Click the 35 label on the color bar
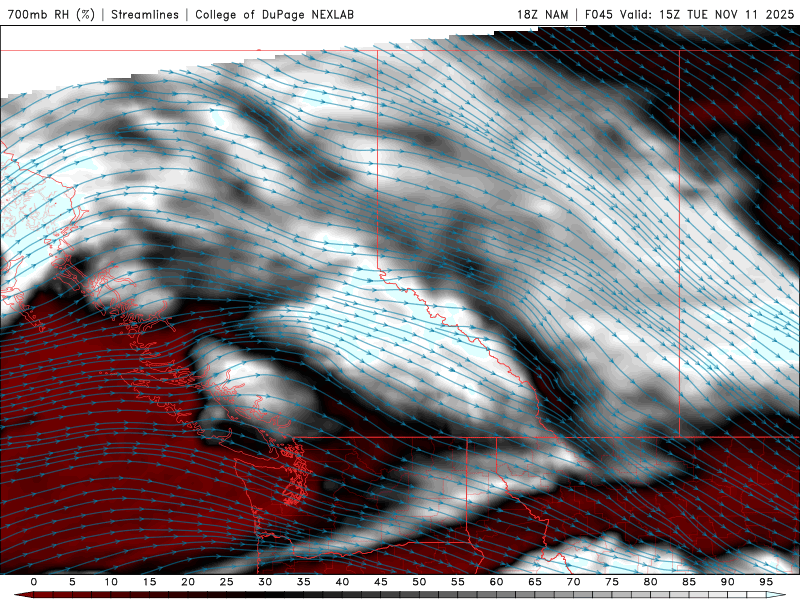Image resolution: width=800 pixels, height=600 pixels. pyautogui.click(x=304, y=582)
